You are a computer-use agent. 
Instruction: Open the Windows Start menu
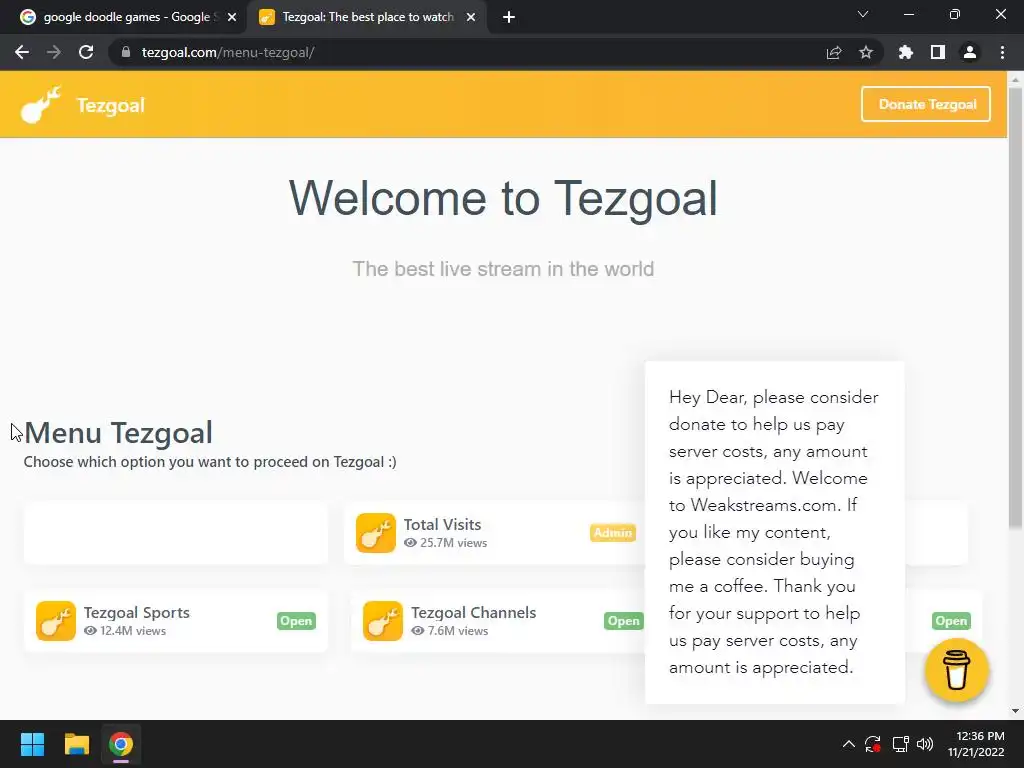(x=32, y=744)
